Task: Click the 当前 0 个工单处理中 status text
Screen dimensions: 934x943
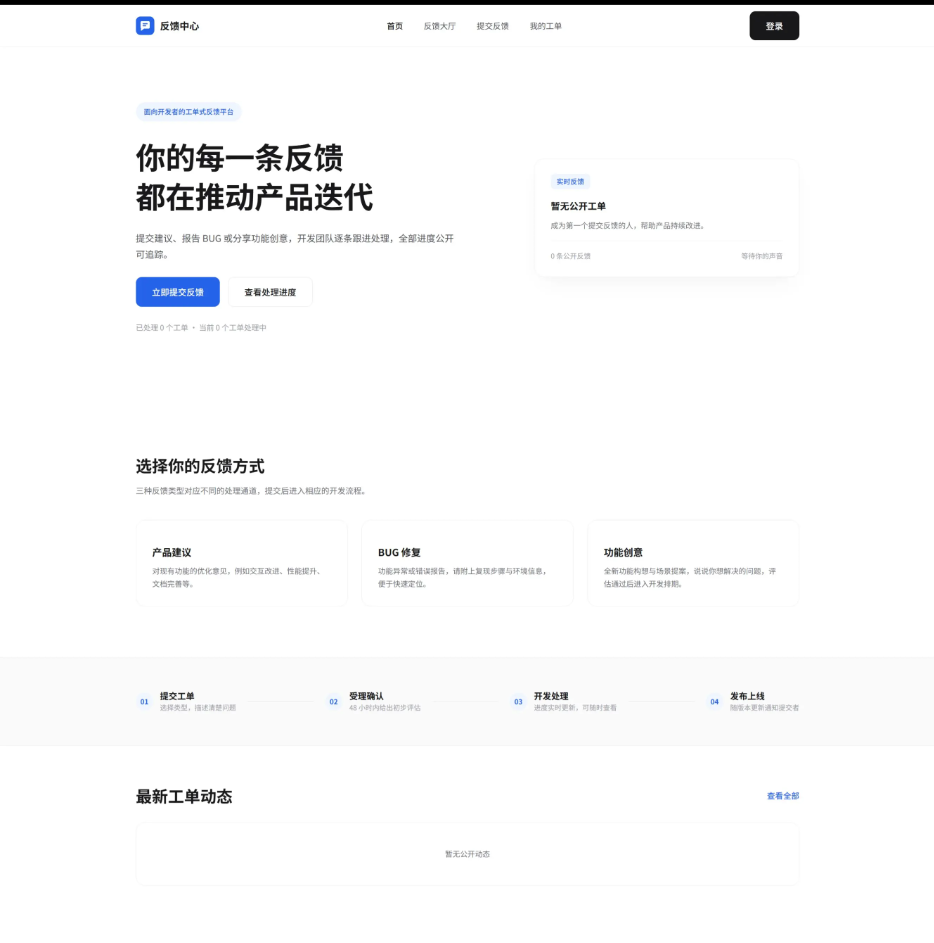Action: 233,328
